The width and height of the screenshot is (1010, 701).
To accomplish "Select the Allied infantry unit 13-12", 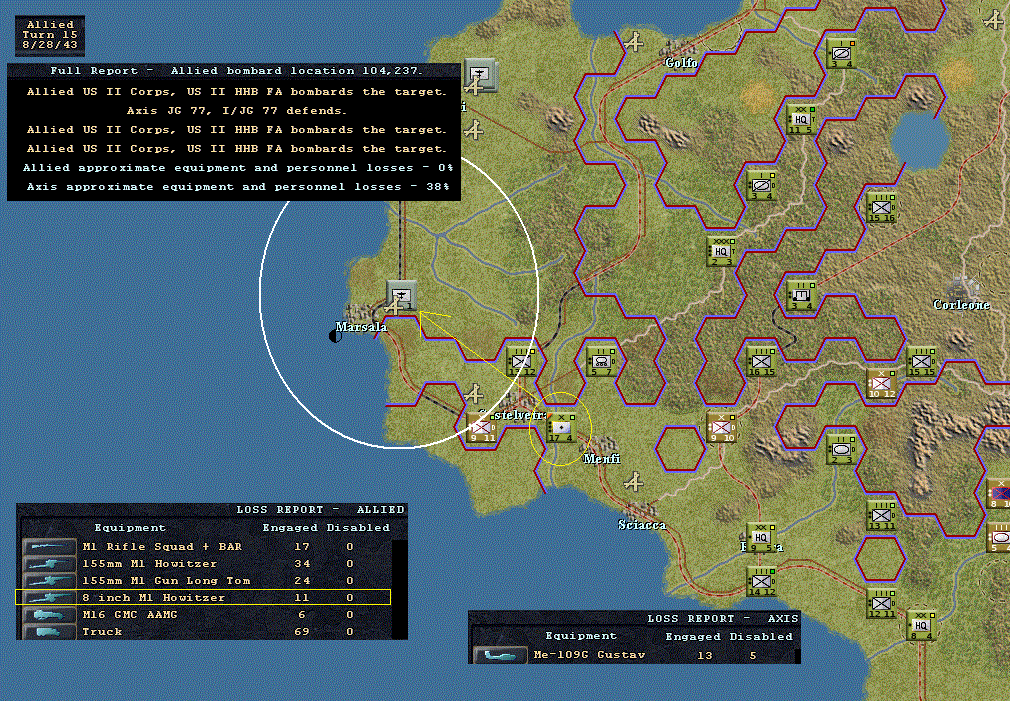I will (x=520, y=362).
